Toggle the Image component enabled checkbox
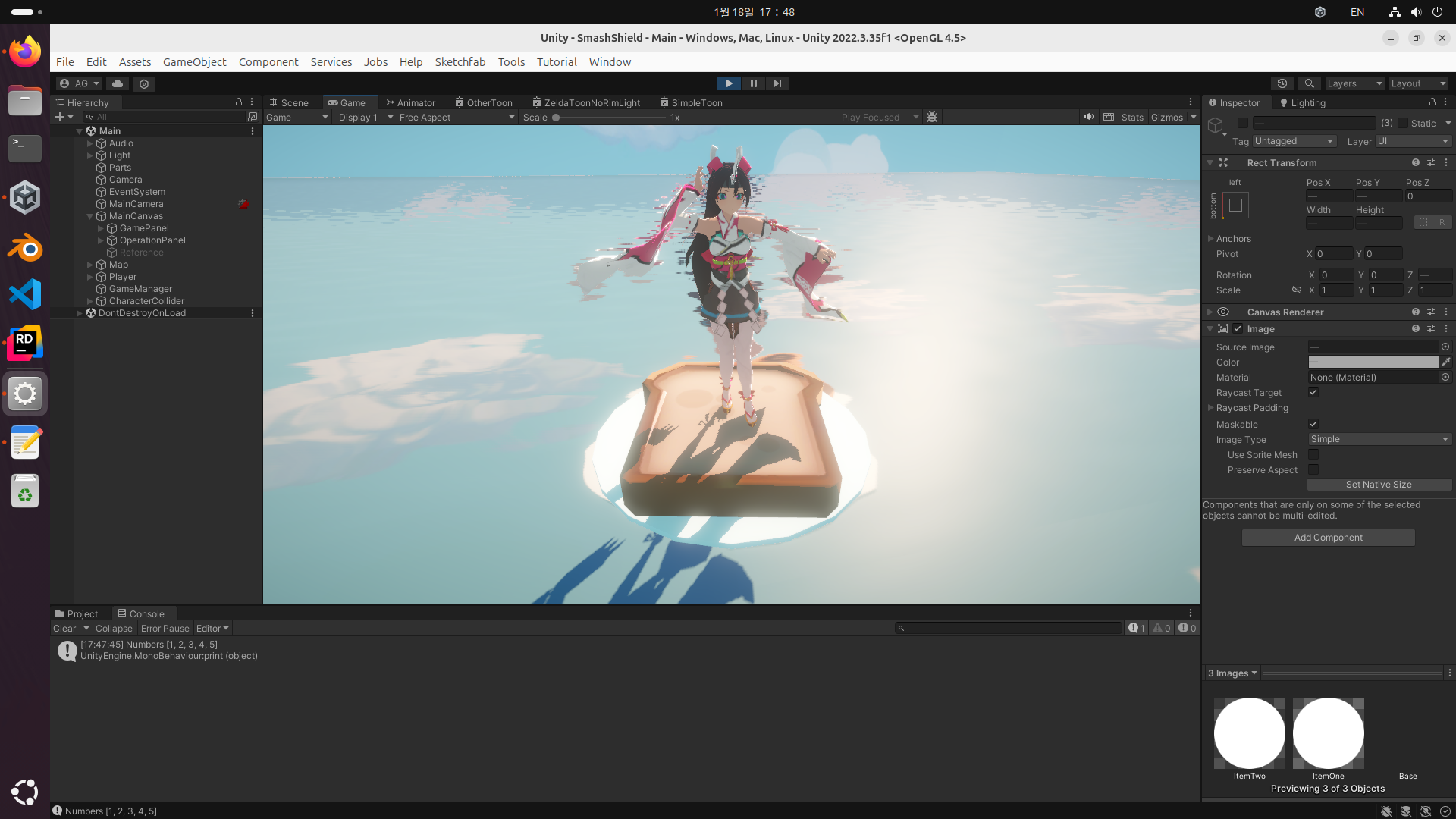Viewport: 1456px width, 819px height. click(x=1238, y=328)
